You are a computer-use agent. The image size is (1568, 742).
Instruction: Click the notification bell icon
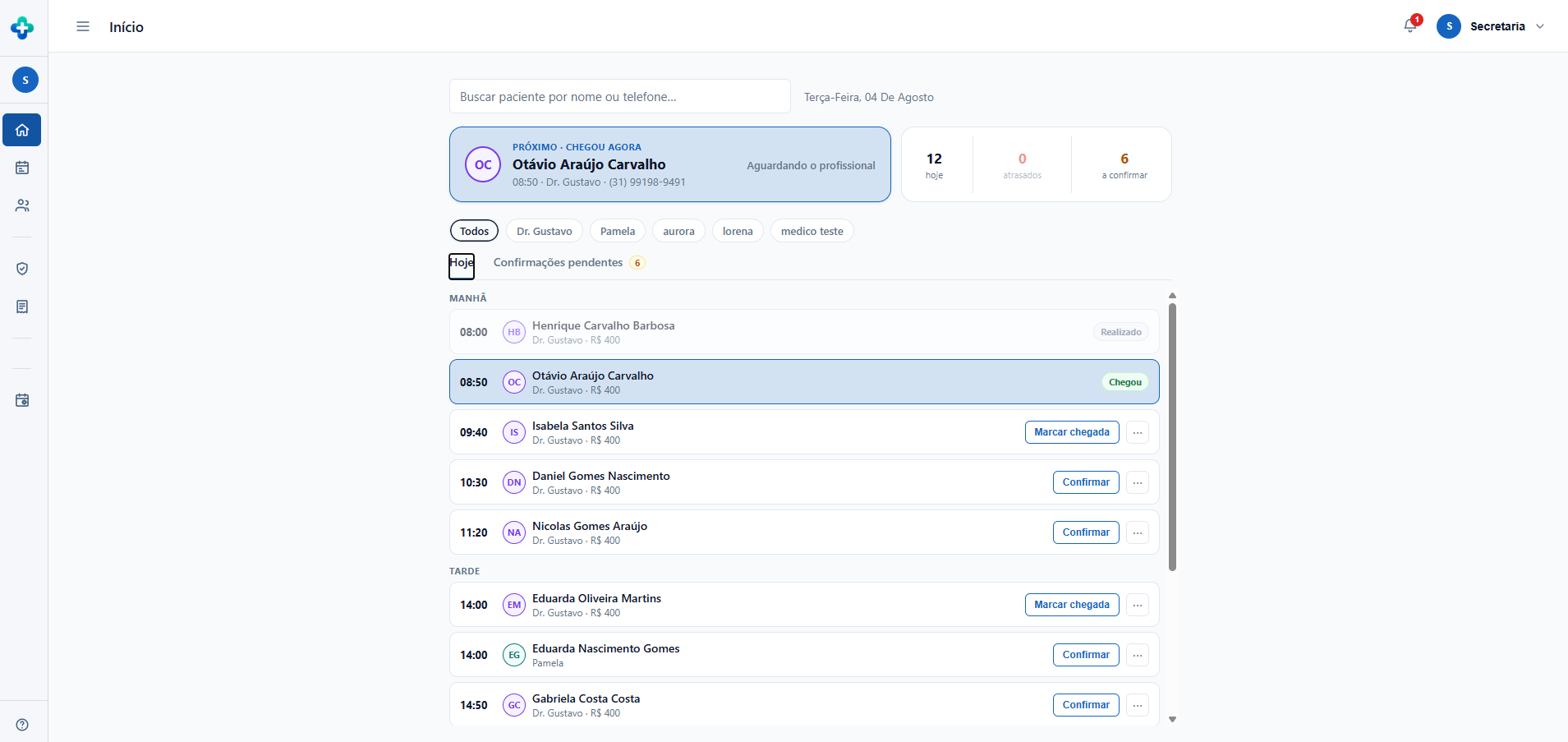pyautogui.click(x=1410, y=26)
